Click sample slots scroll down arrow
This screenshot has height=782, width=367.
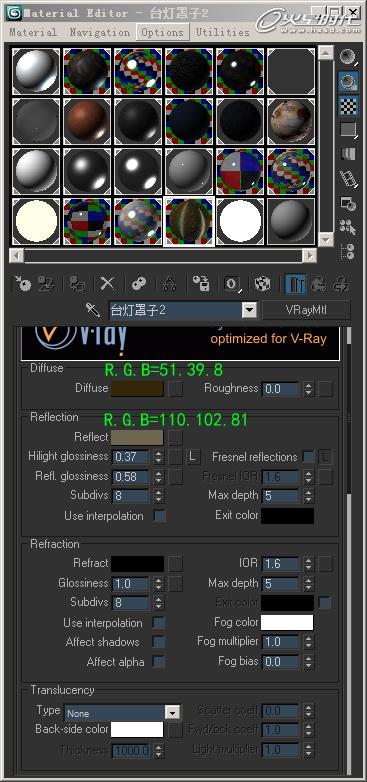click(x=326, y=240)
